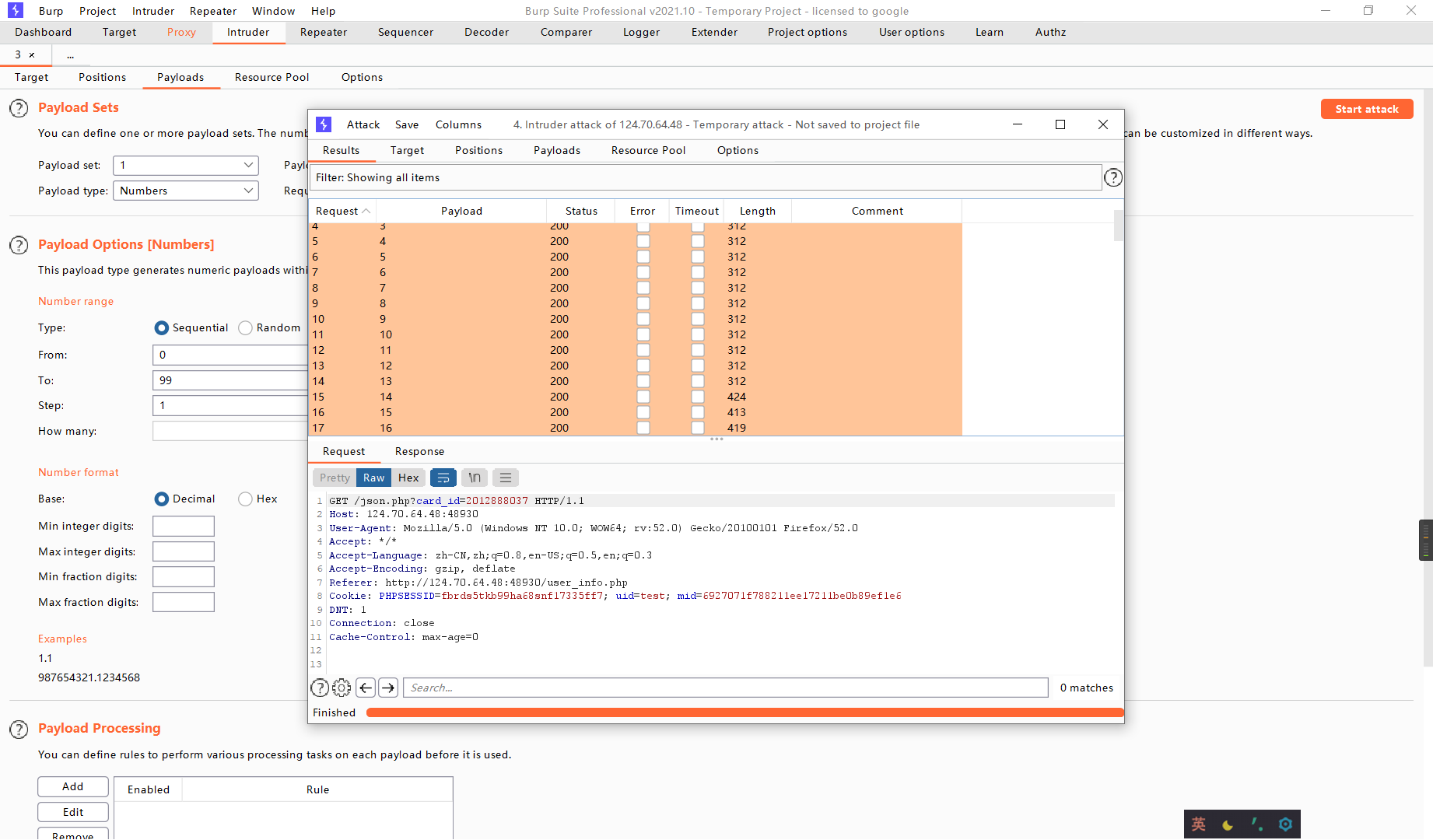
Task: Open help from the question mark icon near search
Action: pos(319,688)
